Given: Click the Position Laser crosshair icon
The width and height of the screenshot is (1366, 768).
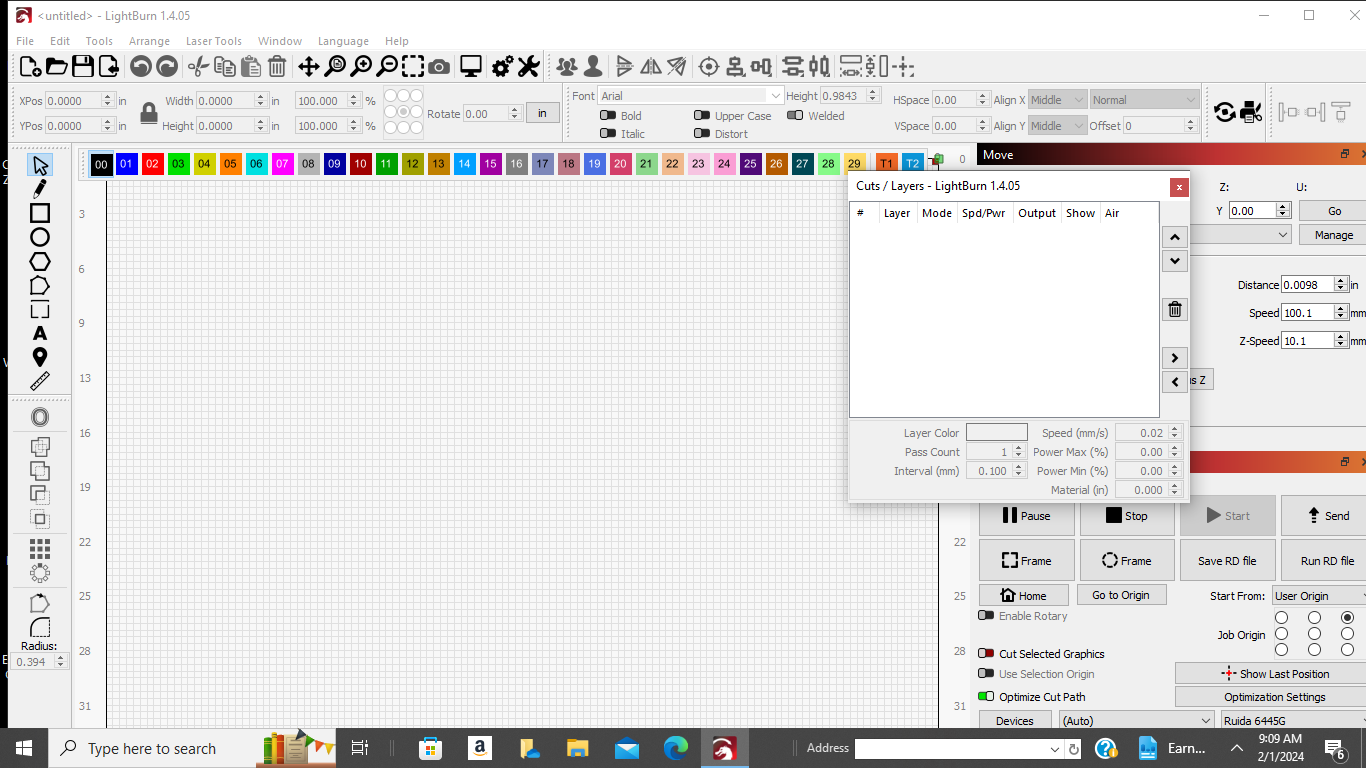Looking at the screenshot, I should 709,67.
